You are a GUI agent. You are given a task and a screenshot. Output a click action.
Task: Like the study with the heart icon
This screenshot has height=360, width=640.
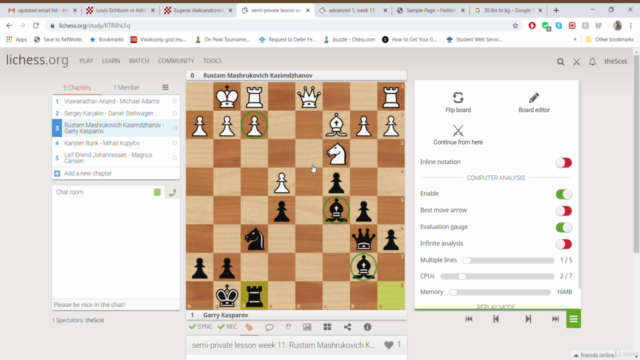pyautogui.click(x=389, y=345)
